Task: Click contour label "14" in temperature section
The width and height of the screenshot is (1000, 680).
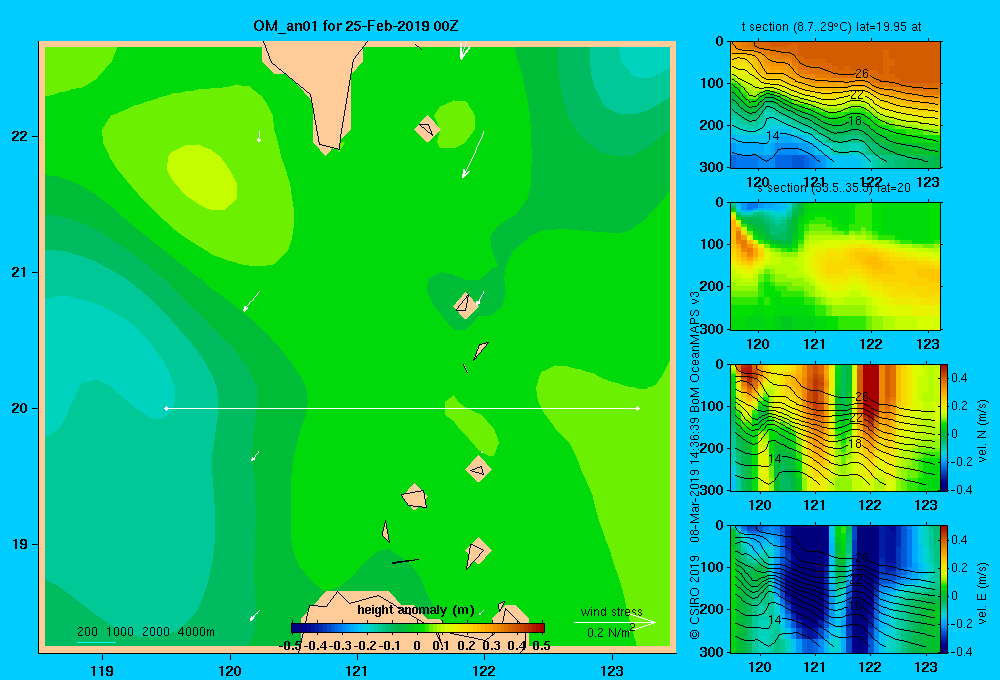Action: (772, 135)
